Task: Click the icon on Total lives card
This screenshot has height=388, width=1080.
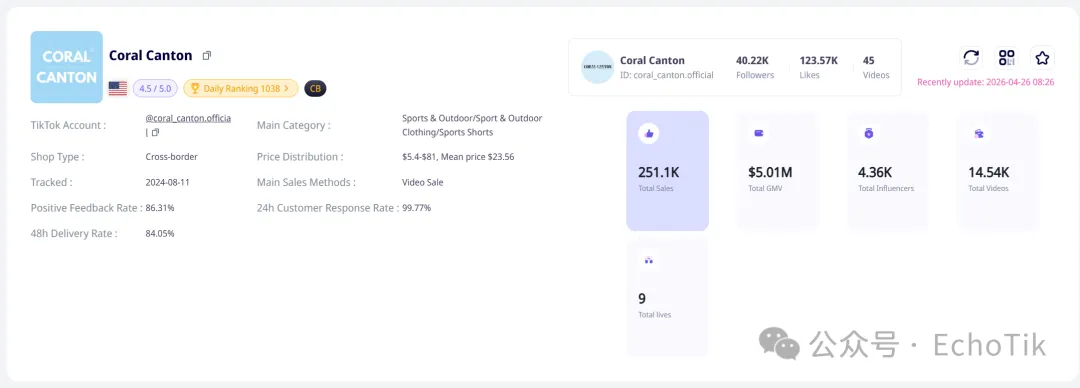Action: (648, 261)
